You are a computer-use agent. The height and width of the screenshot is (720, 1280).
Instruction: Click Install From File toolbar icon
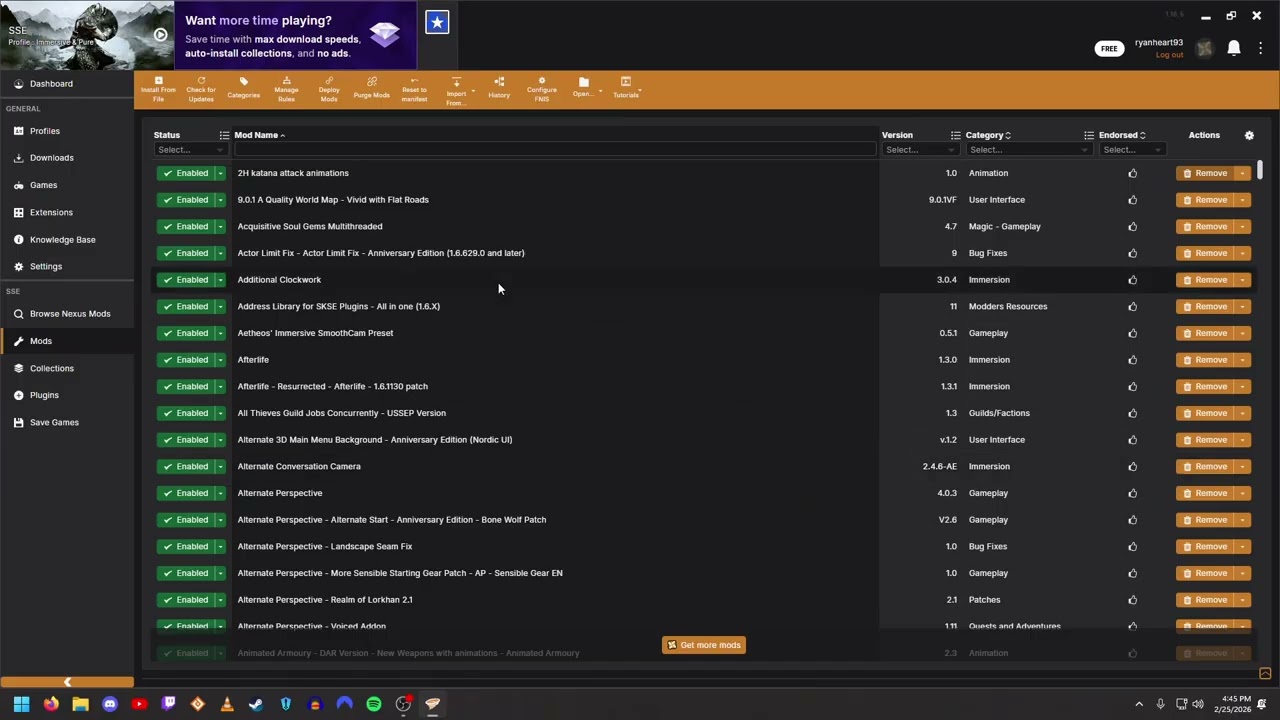158,81
